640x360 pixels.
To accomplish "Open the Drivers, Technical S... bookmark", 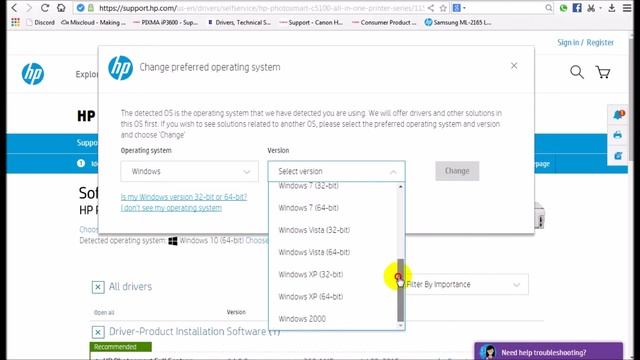I will tap(239, 22).
